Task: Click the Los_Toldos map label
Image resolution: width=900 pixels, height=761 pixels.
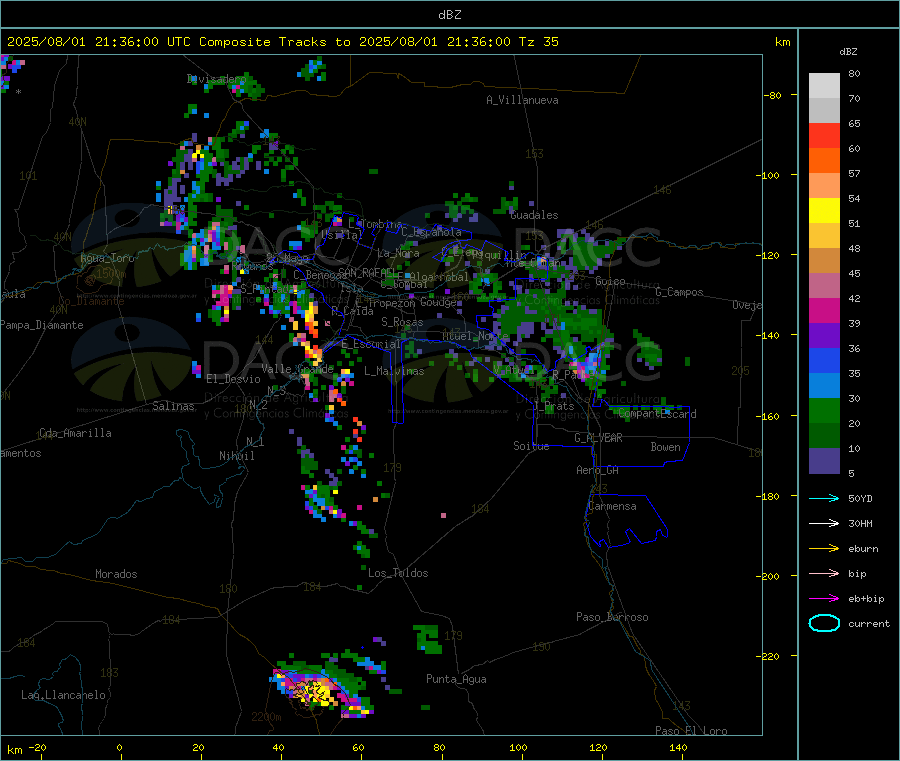Action: pos(398,573)
